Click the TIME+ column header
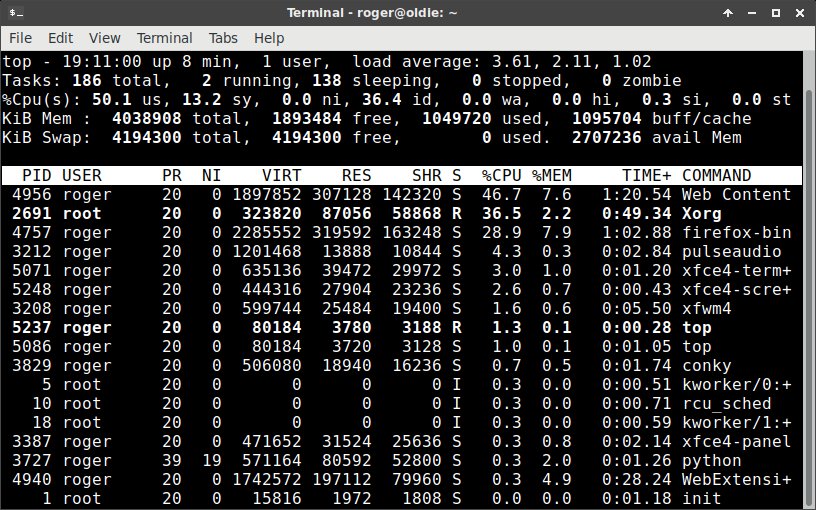Screen dimensions: 816x510 tap(647, 175)
